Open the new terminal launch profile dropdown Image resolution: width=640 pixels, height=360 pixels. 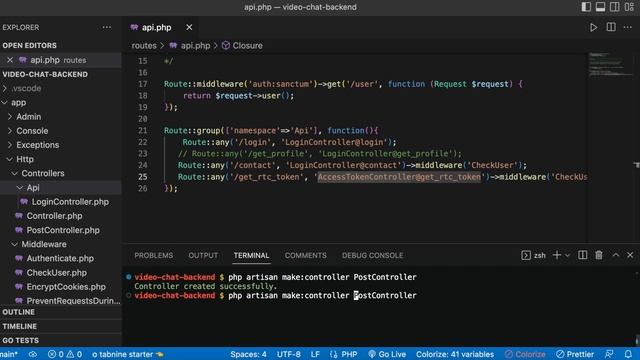(567, 256)
